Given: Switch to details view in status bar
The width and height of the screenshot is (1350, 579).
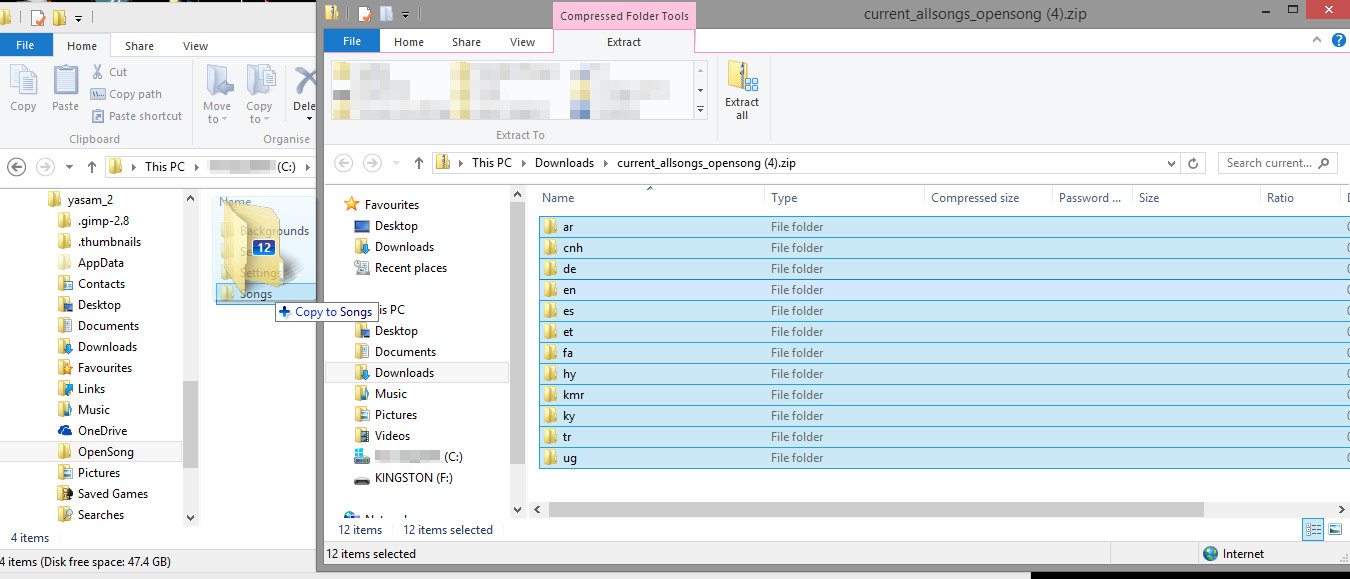Looking at the screenshot, I should coord(1314,529).
